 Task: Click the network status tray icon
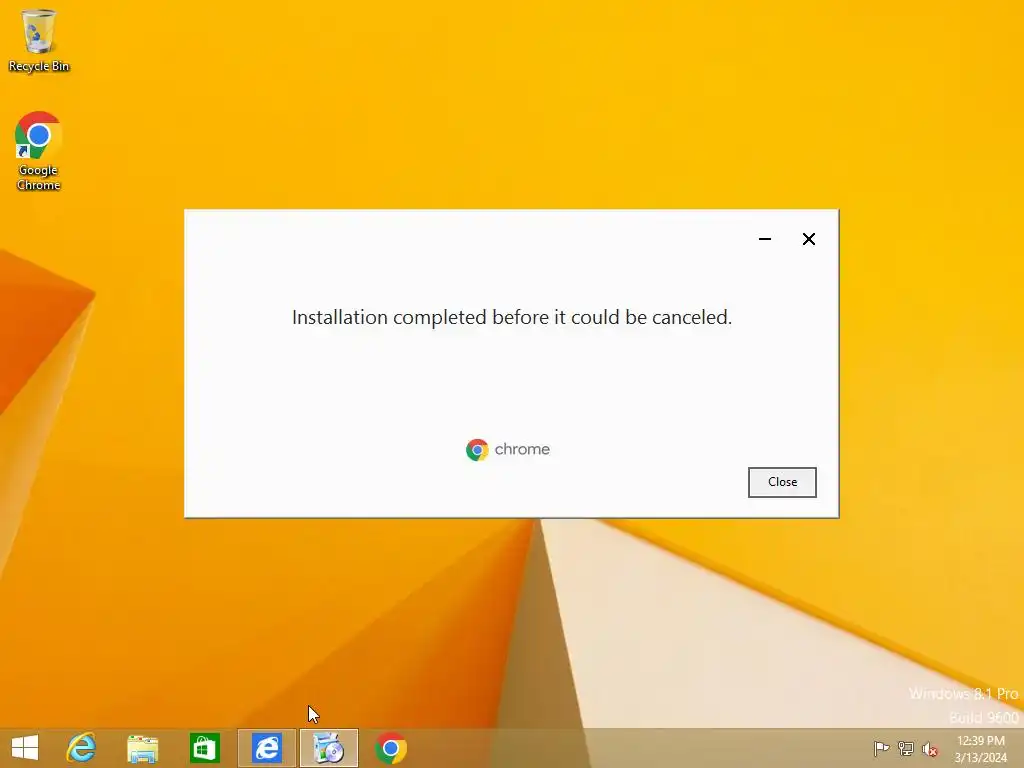(x=906, y=748)
